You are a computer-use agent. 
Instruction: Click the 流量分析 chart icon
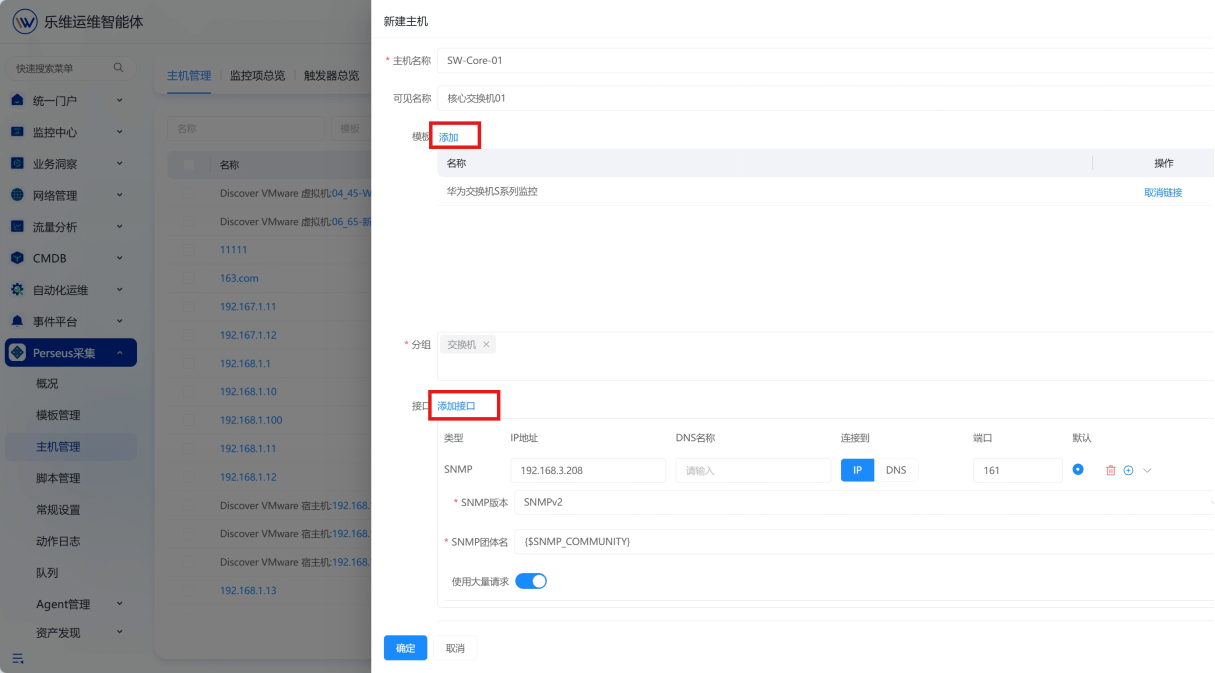click(x=17, y=227)
